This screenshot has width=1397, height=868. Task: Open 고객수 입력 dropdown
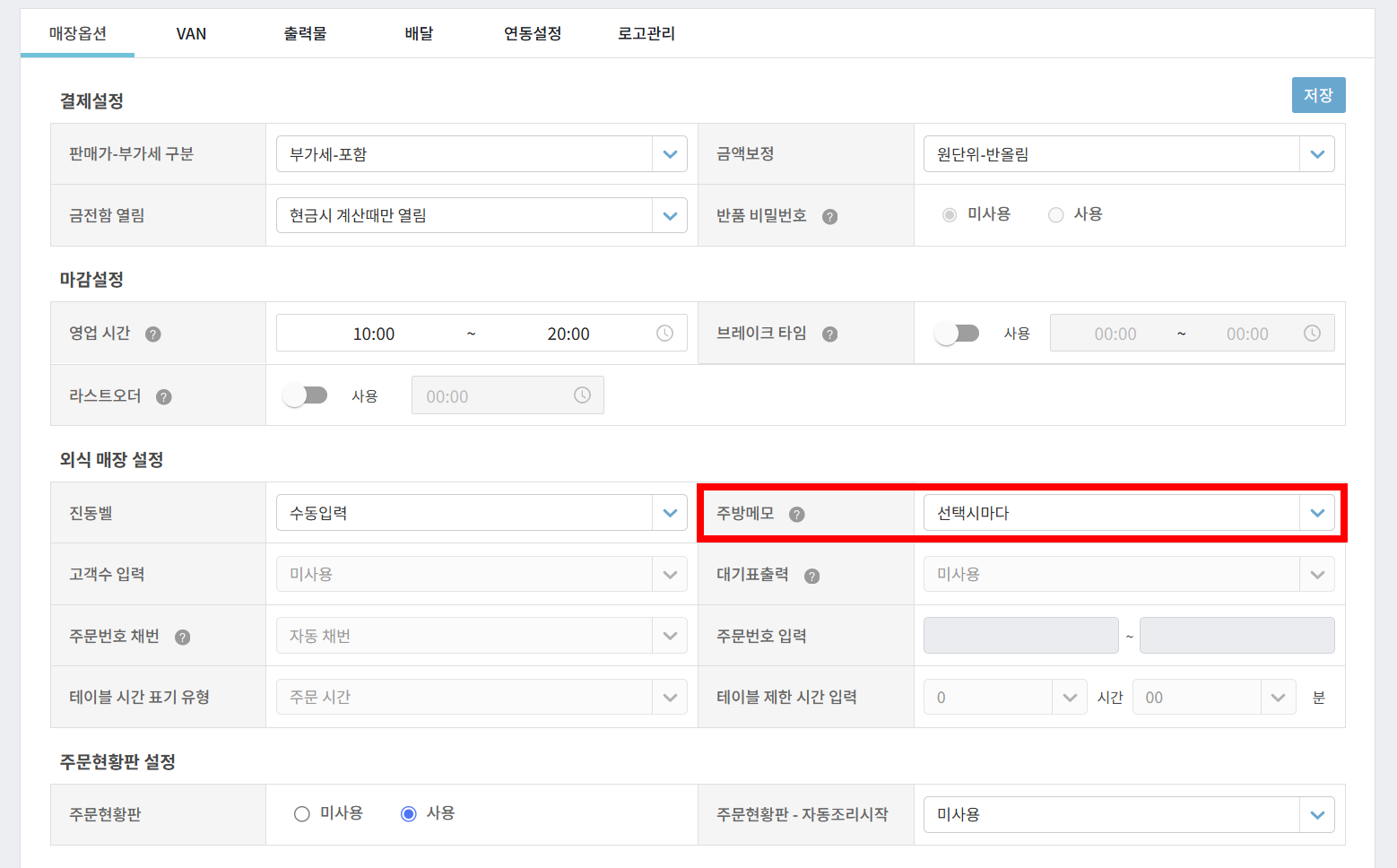pyautogui.click(x=482, y=574)
